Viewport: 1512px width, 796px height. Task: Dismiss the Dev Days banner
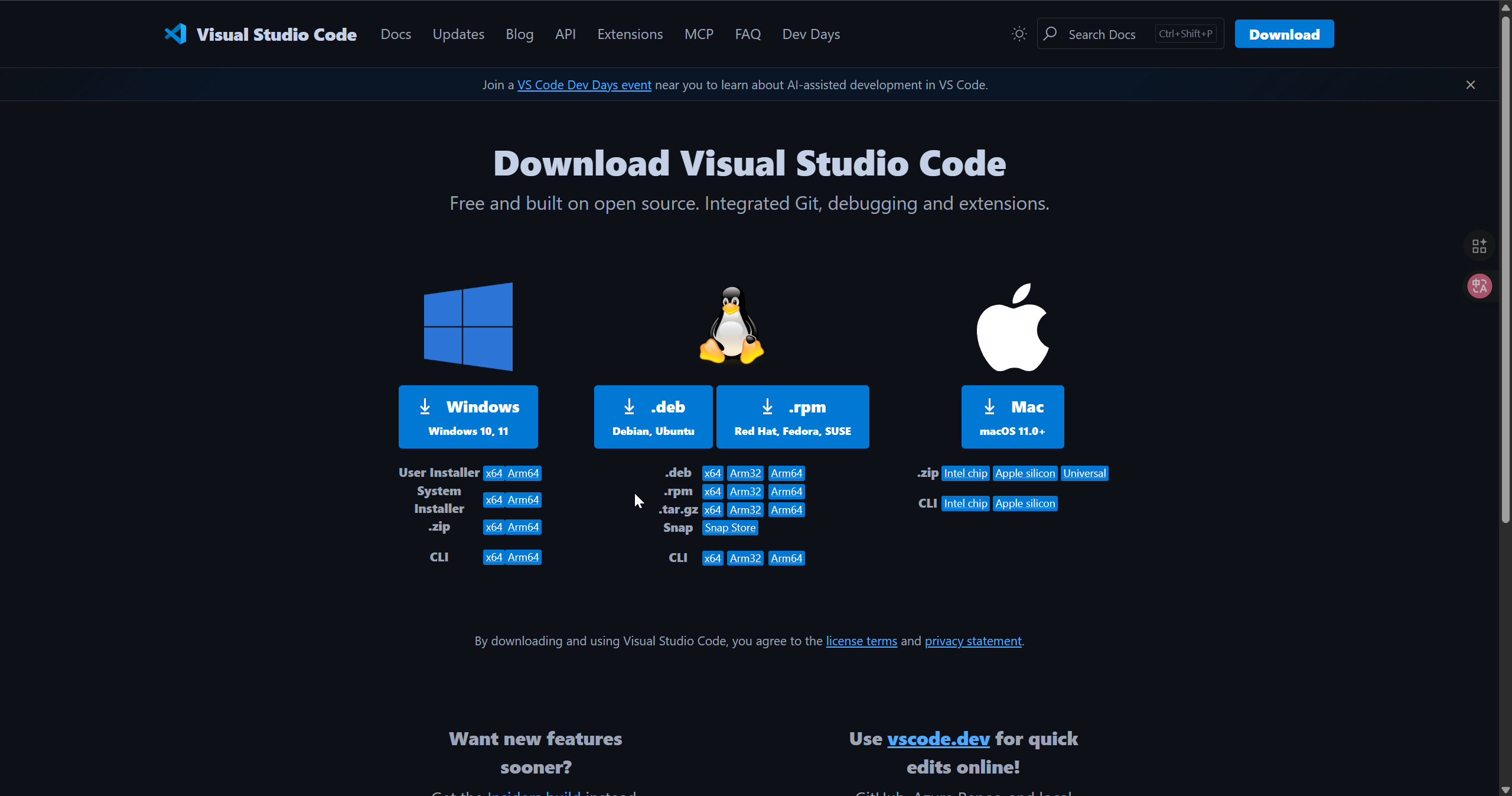[1471, 85]
